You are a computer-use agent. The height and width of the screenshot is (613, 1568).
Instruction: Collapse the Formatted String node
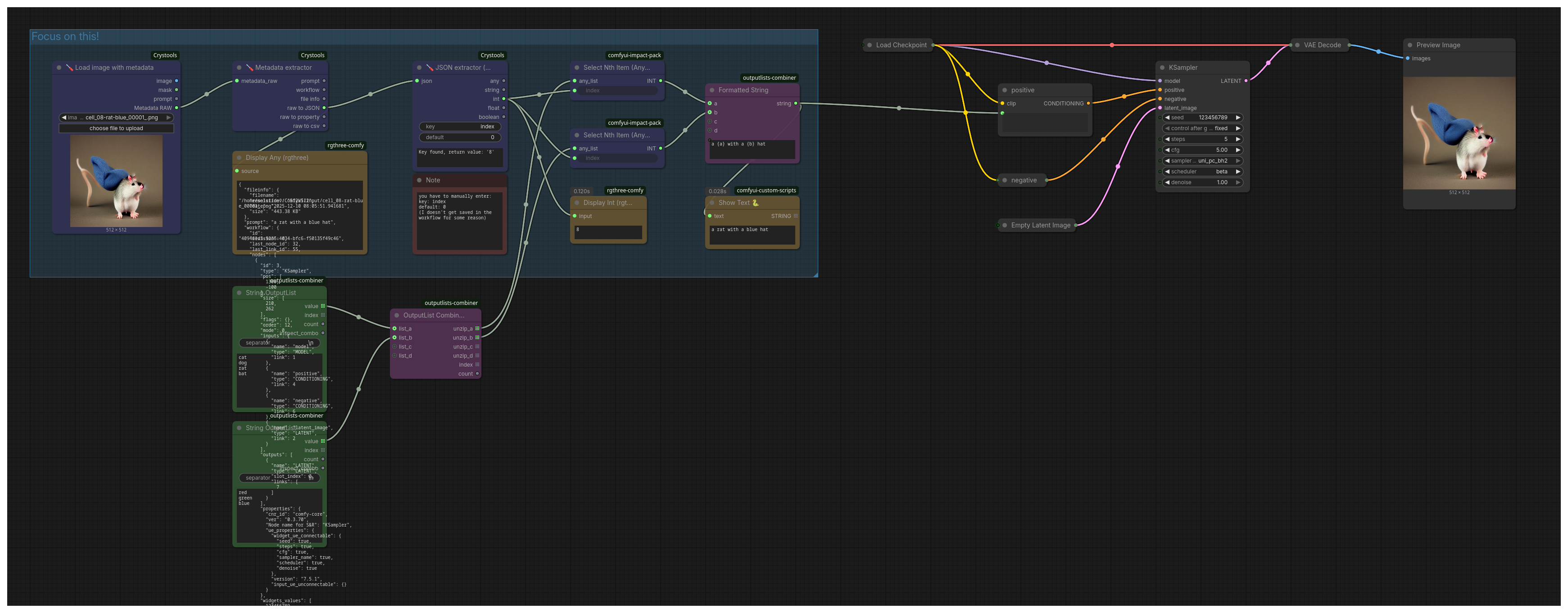[712, 90]
